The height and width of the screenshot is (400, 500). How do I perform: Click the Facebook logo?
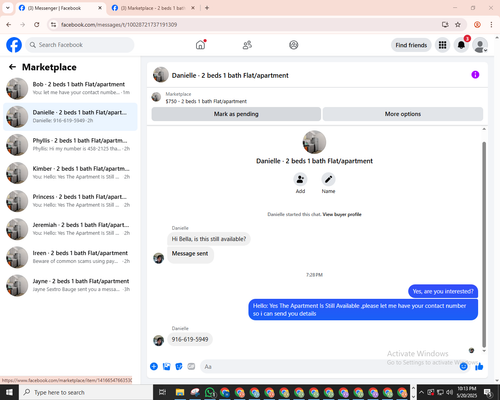(14, 45)
